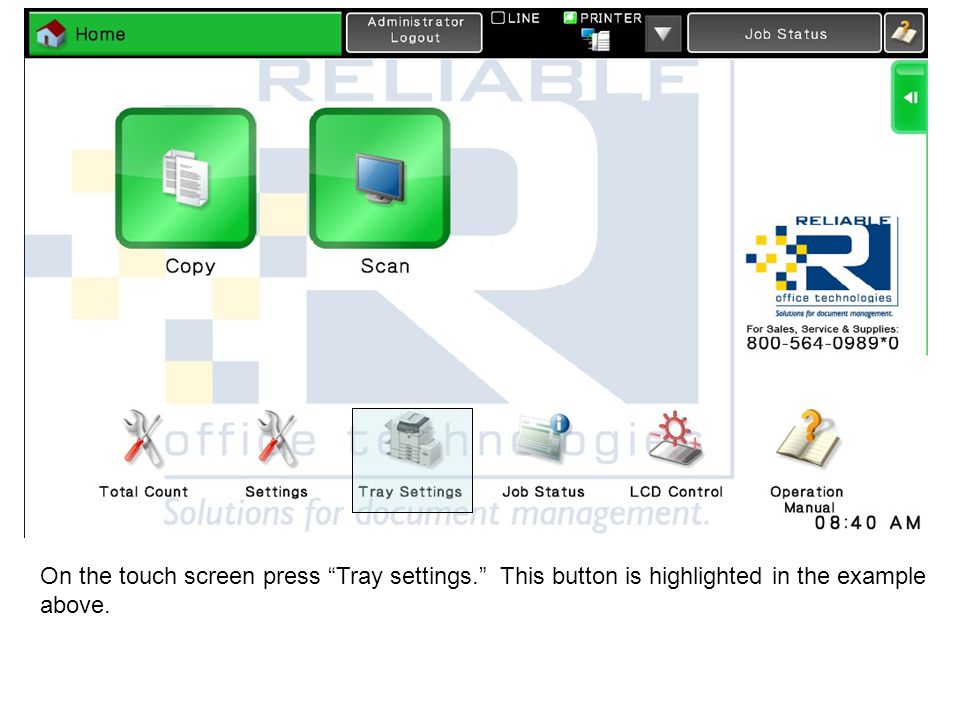Click the Reliable Office Technologies logo

tap(822, 266)
